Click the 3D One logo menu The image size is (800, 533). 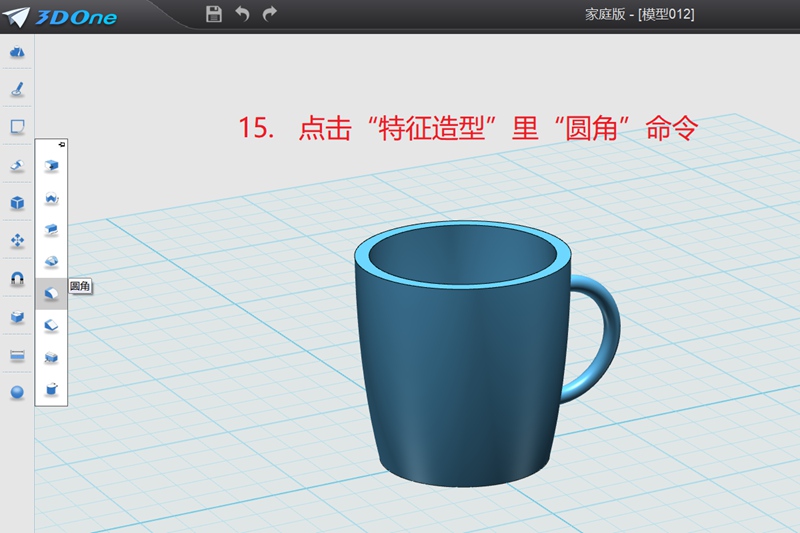[x=60, y=17]
